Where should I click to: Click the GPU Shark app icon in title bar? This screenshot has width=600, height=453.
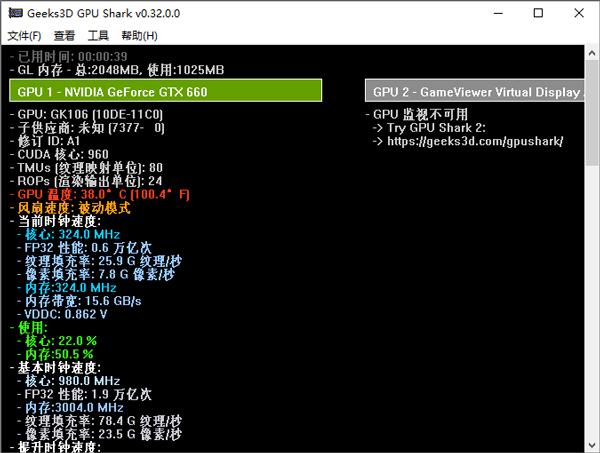[16, 13]
